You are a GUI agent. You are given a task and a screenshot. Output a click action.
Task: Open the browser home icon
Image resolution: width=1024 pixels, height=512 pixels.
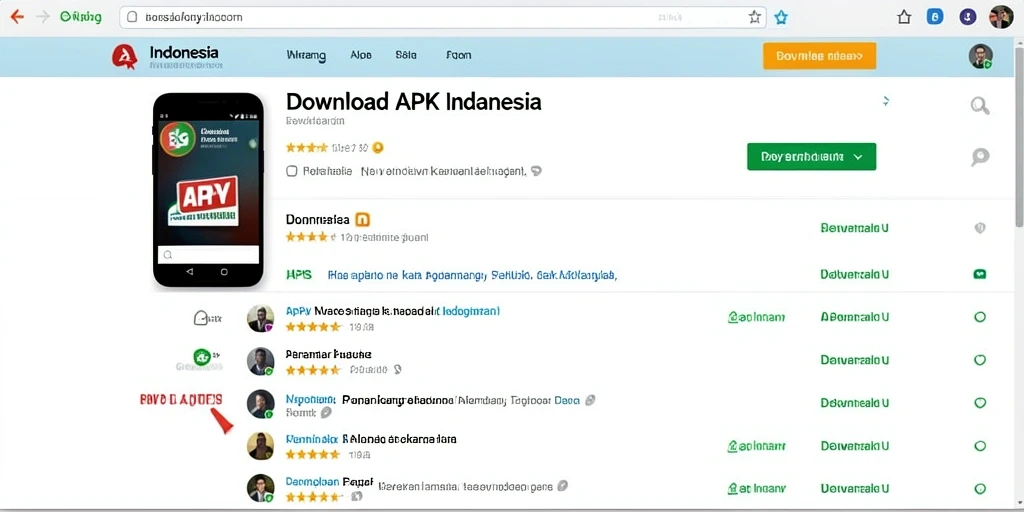coord(904,18)
